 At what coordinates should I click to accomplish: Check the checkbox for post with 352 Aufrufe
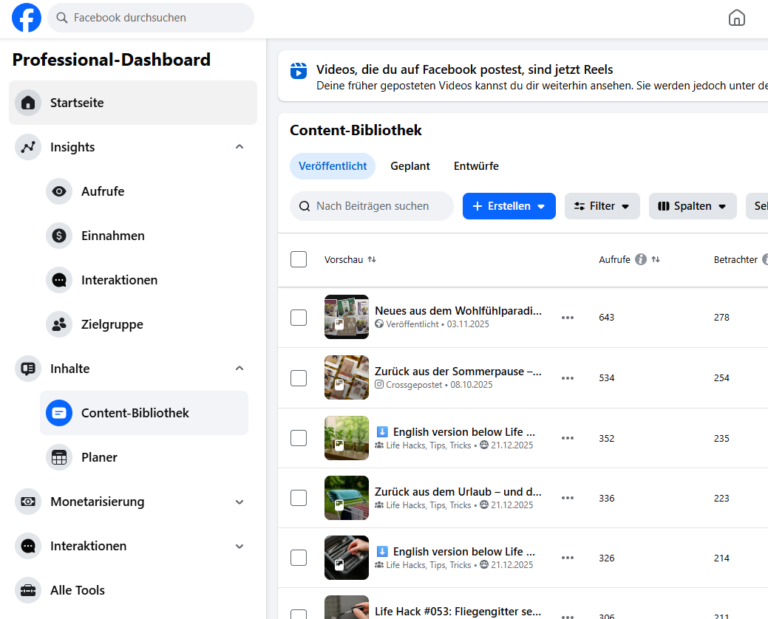click(298, 438)
